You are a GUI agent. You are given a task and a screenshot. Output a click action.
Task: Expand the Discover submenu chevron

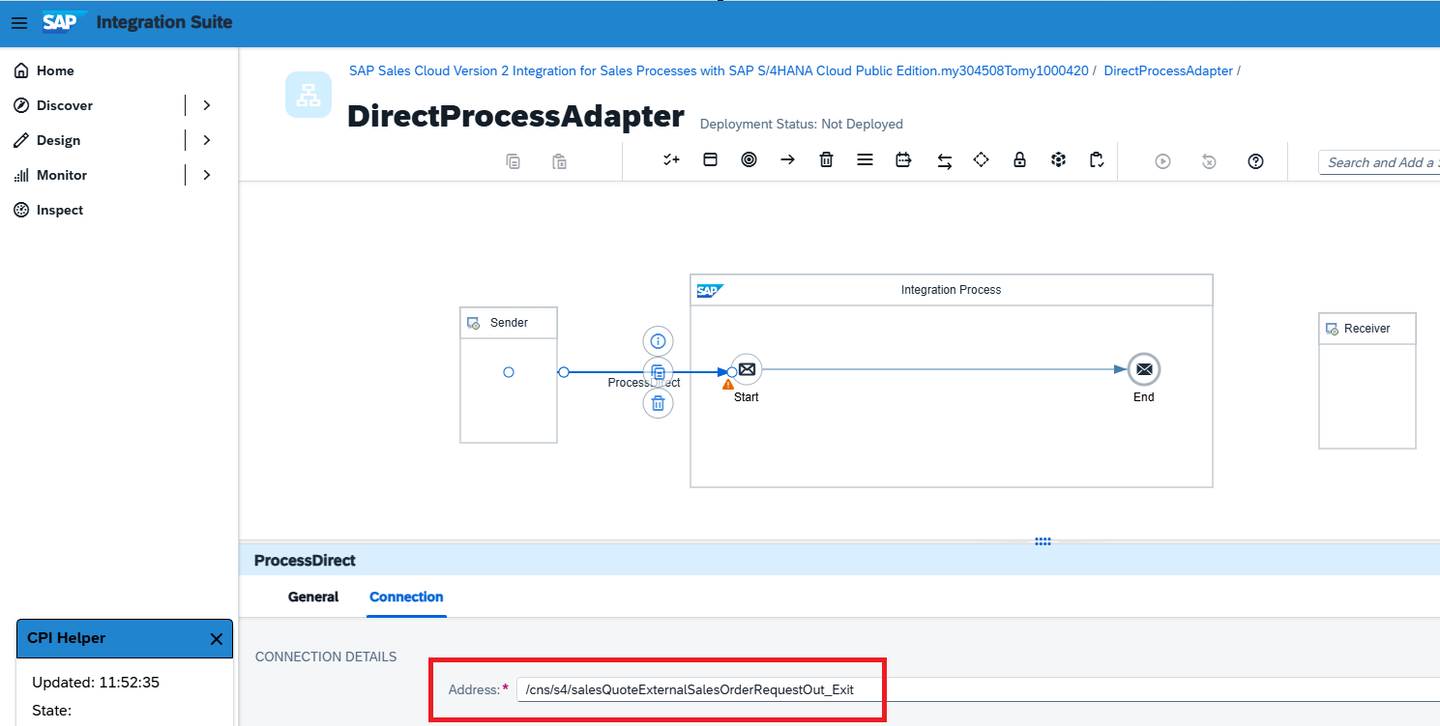tap(207, 105)
